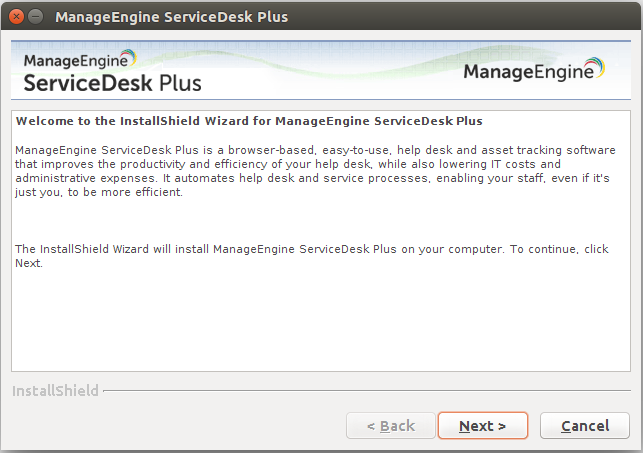
Task: Click the 'ServiceDesk Plus' product name logo
Action: (x=112, y=81)
